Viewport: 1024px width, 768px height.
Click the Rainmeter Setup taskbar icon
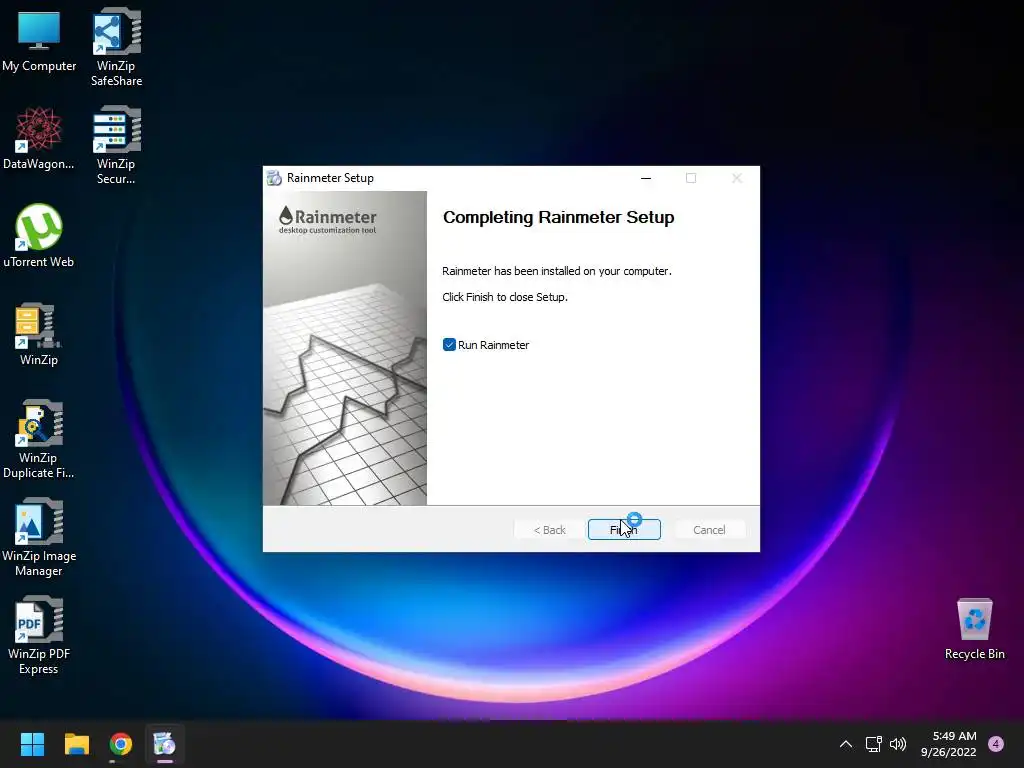[x=165, y=744]
